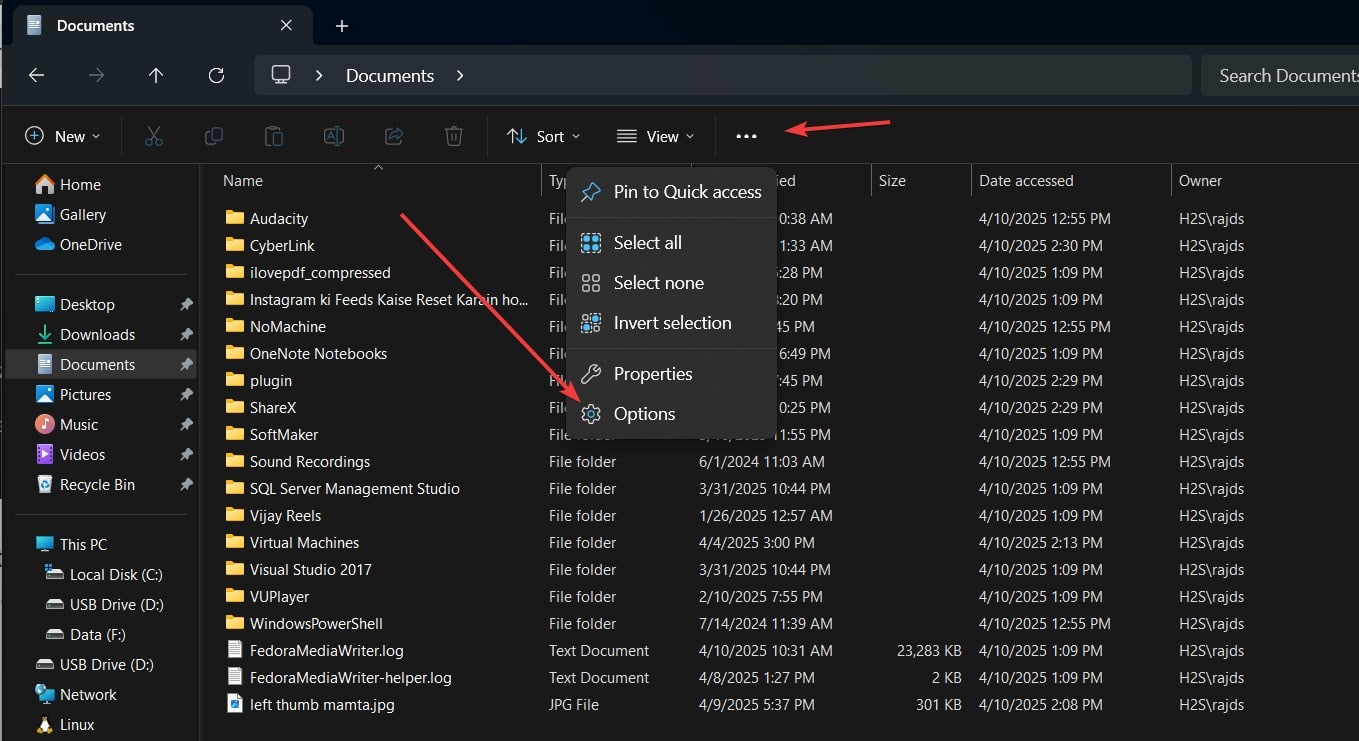Open the New dropdown menu
1359x741 pixels.
pos(62,136)
